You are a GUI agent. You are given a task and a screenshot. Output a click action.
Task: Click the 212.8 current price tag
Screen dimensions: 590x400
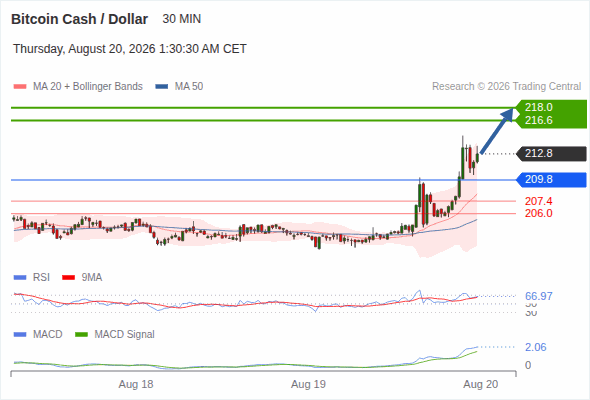552,154
